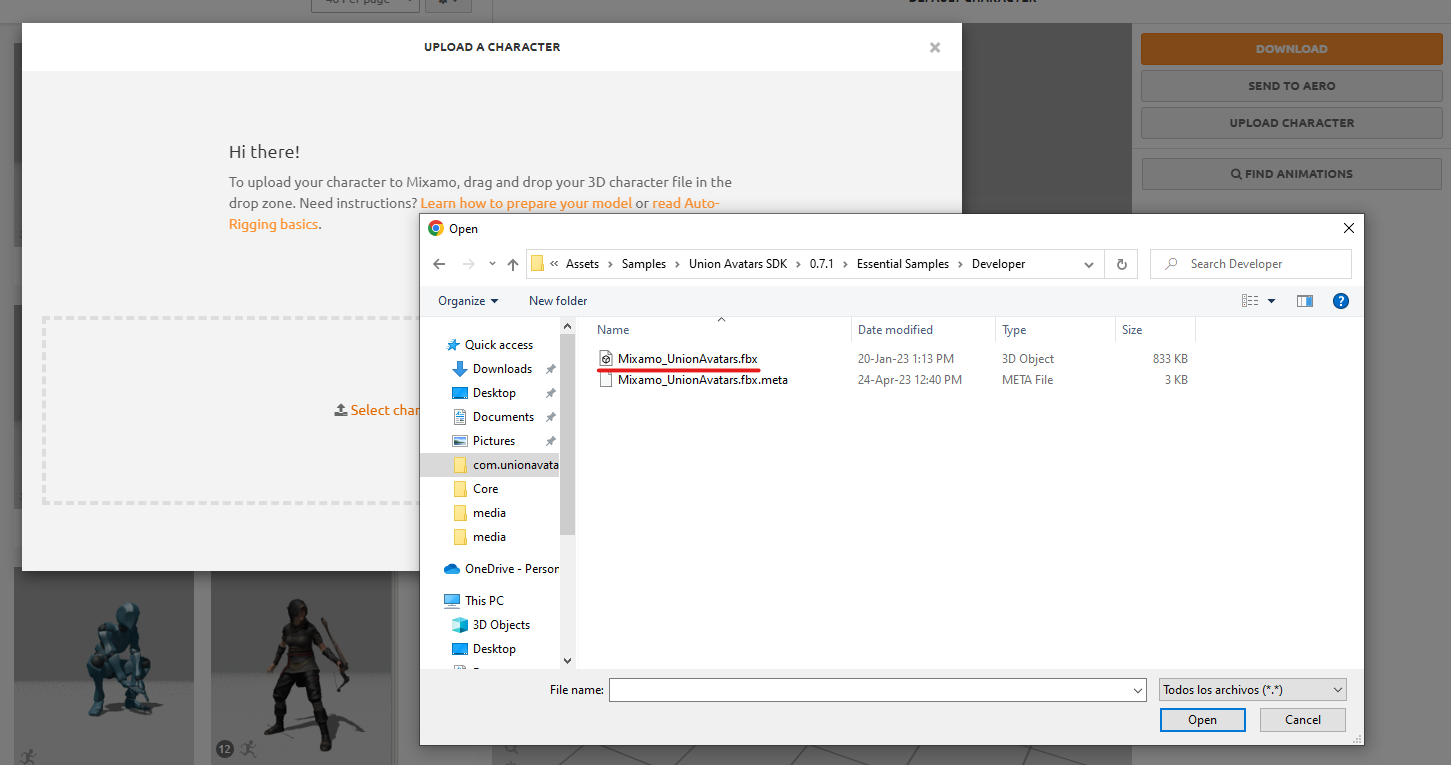Image resolution: width=1451 pixels, height=765 pixels.
Task: Select Mixamo_UnionAvatars.fbx file
Action: (x=688, y=359)
